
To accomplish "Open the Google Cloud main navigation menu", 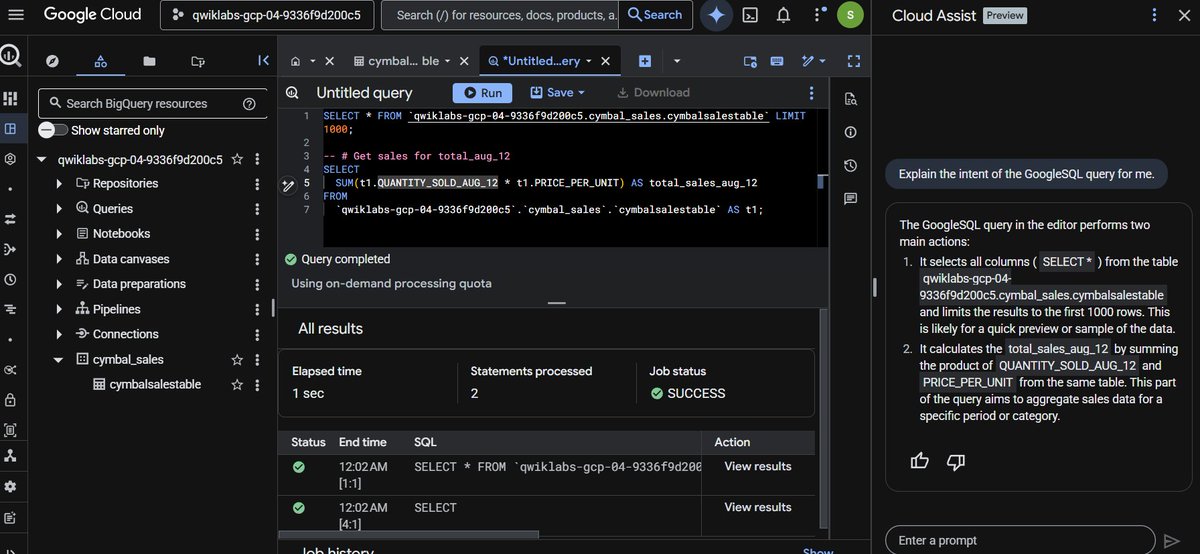I will (14, 15).
